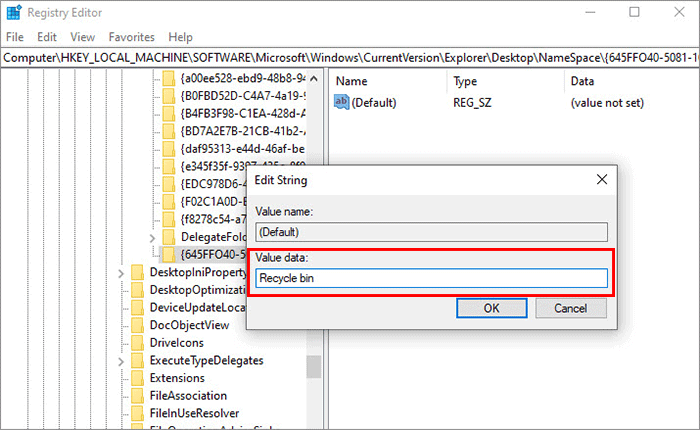Cancel the Edit String dialog

pyautogui.click(x=571, y=308)
